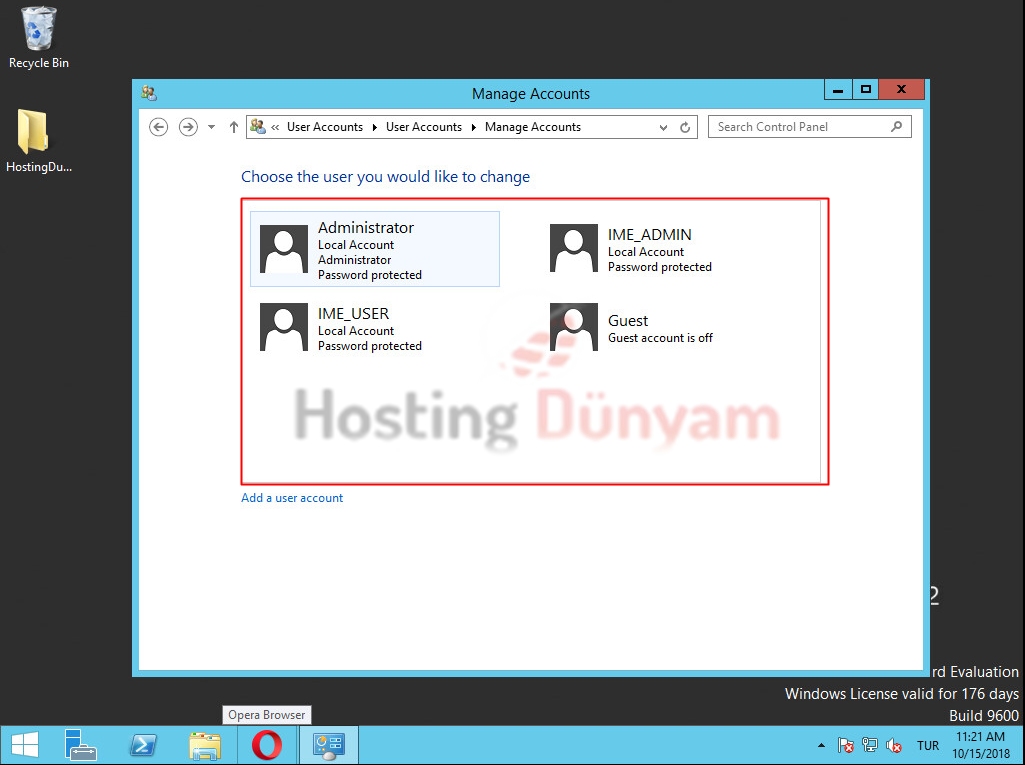Open the Windows Start button

pos(25,745)
